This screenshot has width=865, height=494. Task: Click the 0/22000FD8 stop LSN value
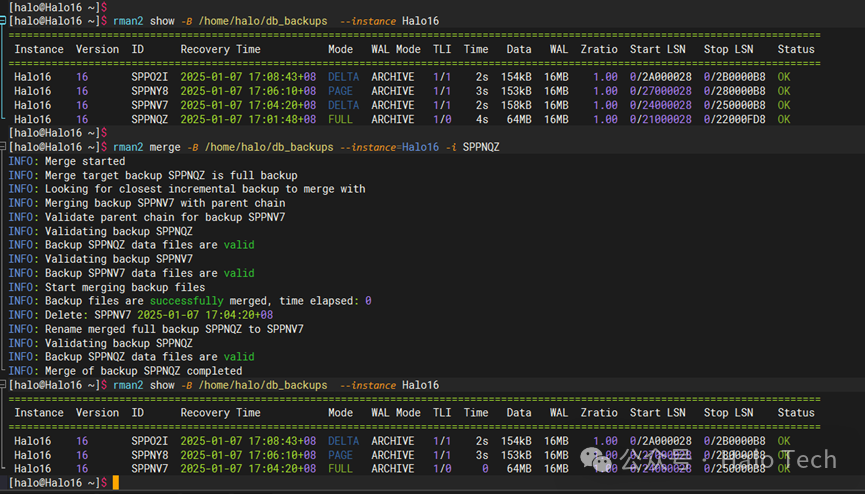click(734, 119)
